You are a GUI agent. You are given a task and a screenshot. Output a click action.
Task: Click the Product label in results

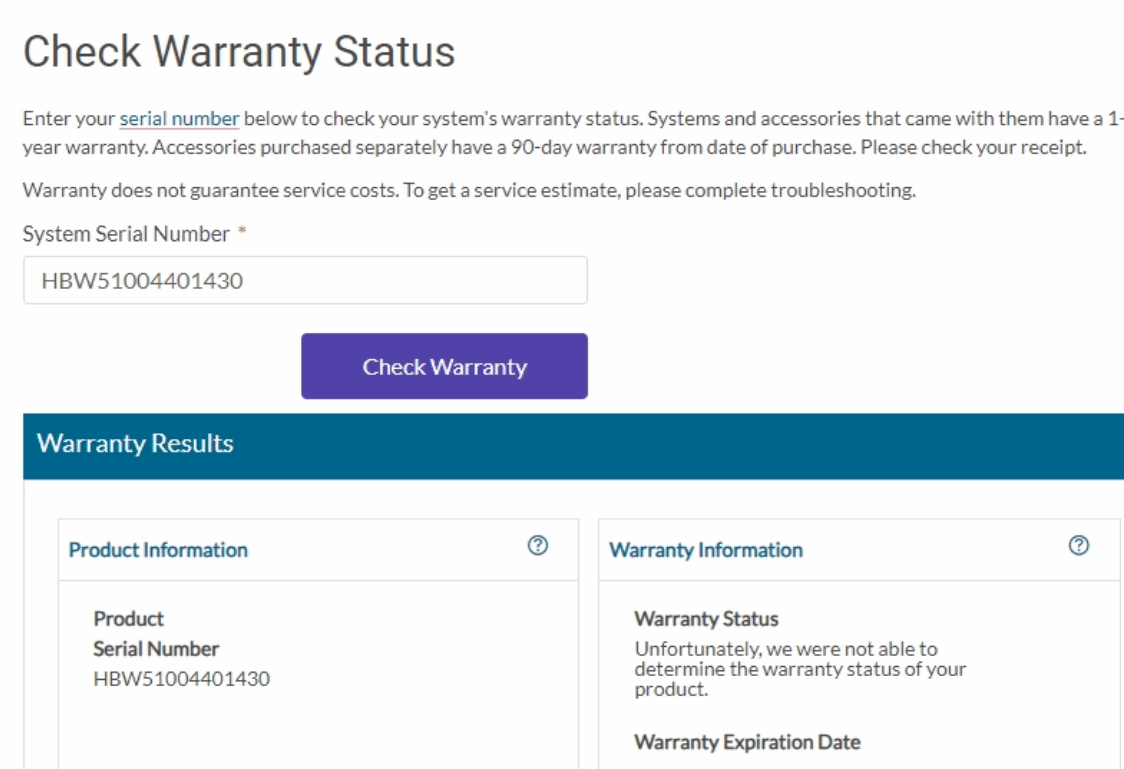pos(128,618)
